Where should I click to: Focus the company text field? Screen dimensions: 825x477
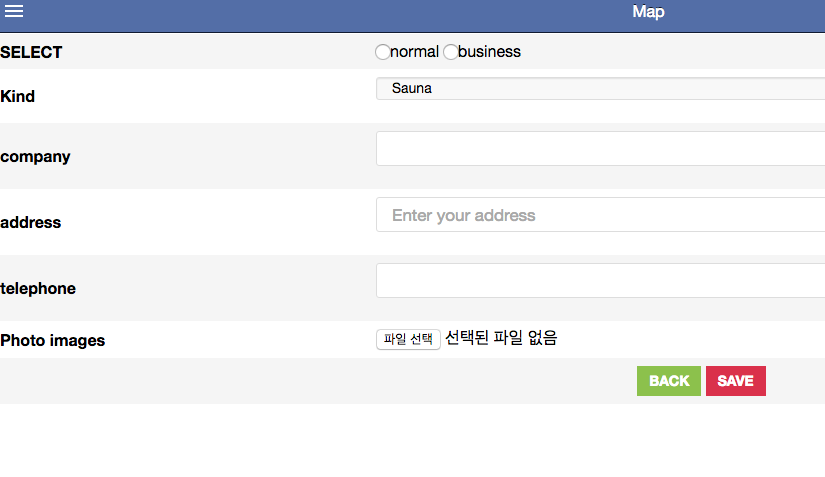pyautogui.click(x=600, y=149)
